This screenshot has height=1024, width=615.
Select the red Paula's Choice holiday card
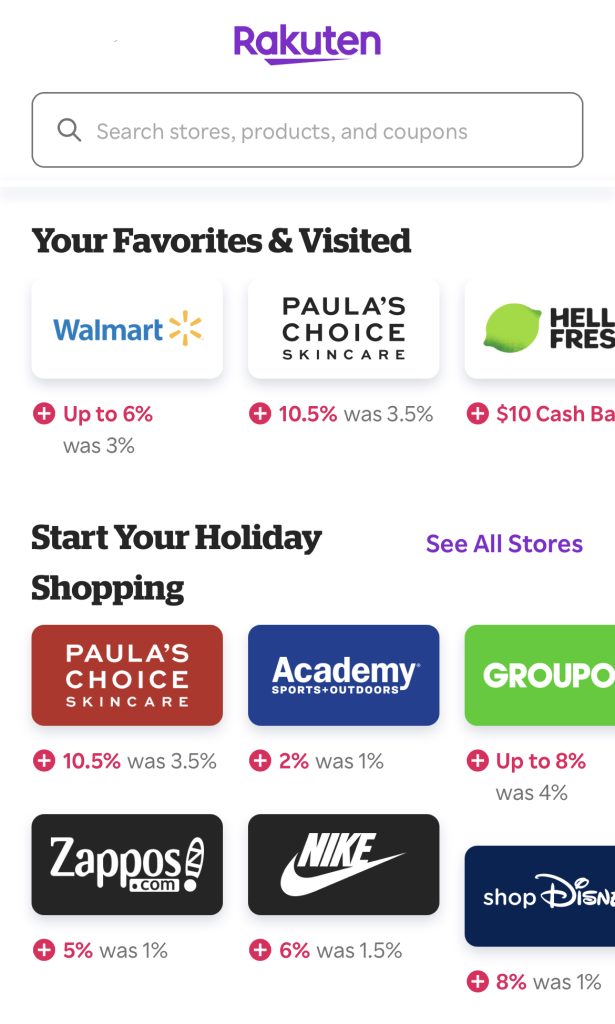(127, 675)
